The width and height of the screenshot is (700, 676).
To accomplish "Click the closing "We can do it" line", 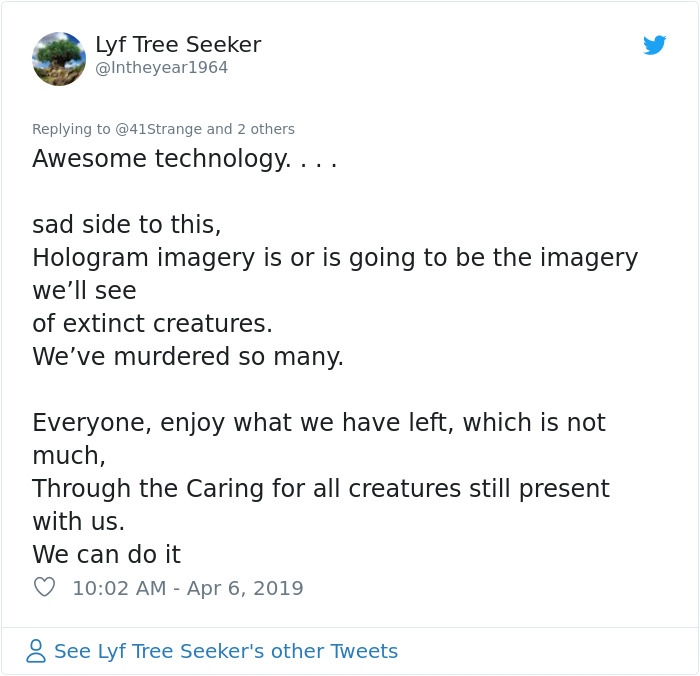I will [x=106, y=554].
